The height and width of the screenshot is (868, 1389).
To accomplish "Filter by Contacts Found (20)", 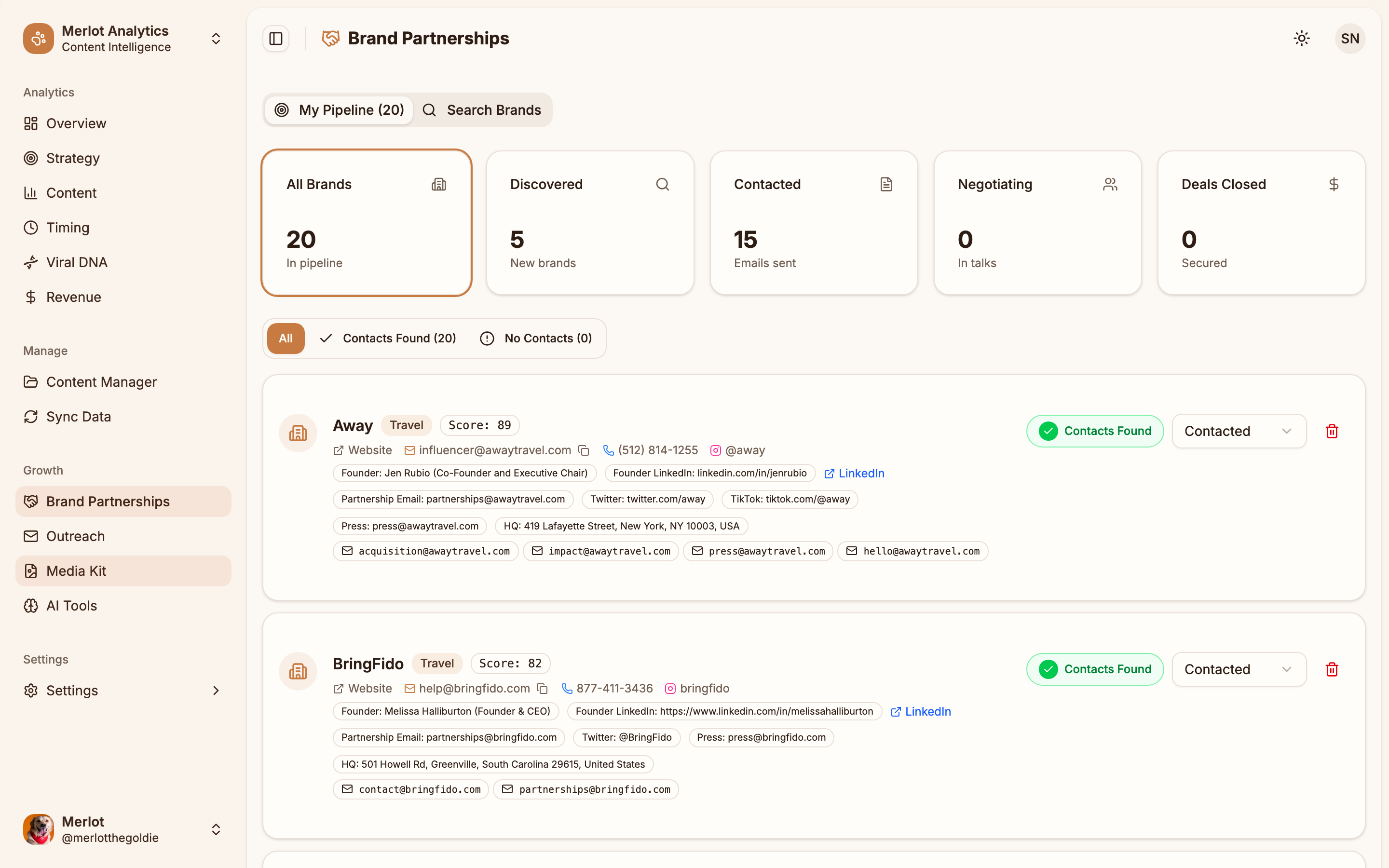I will [x=388, y=338].
